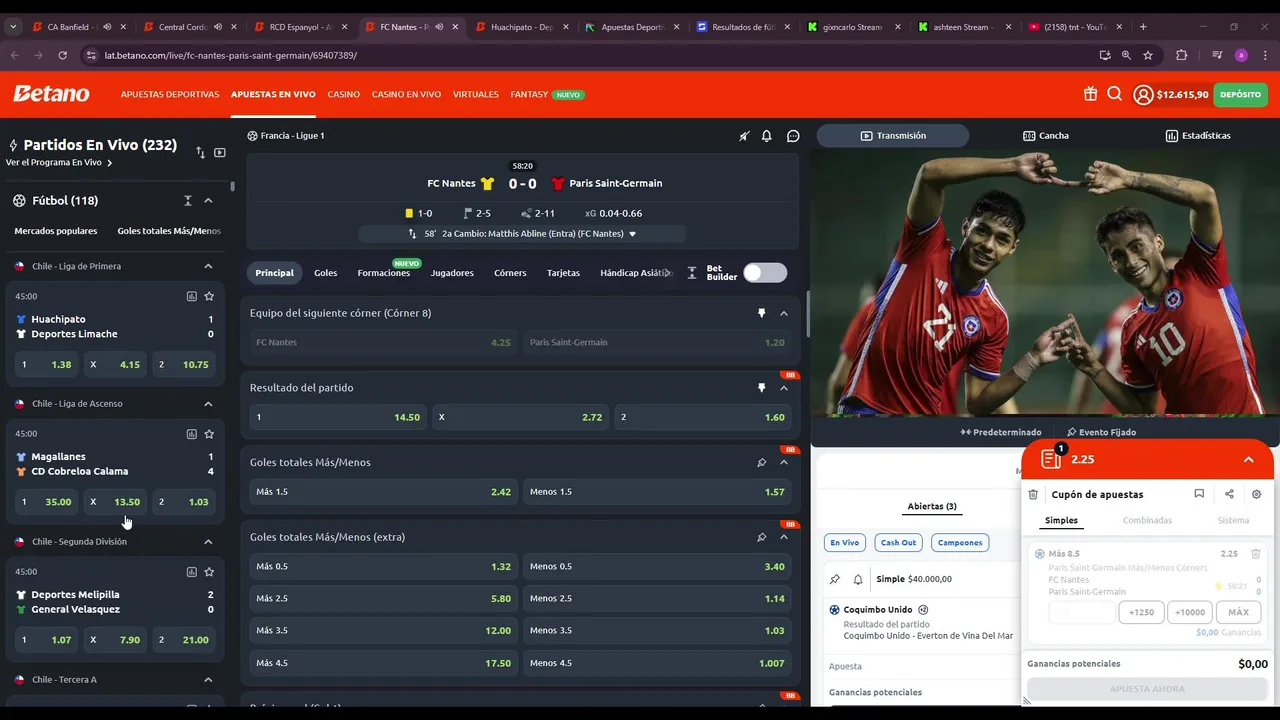
Task: Open Ver el Programa En Vivo link
Action: pyautogui.click(x=58, y=162)
